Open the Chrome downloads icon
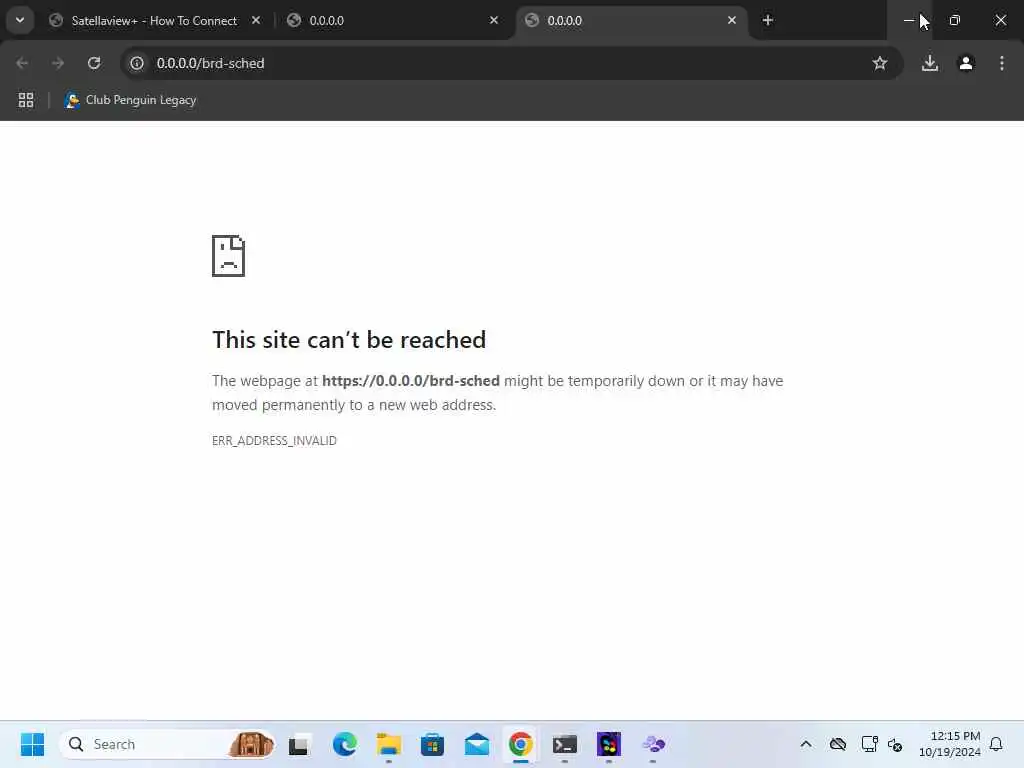This screenshot has width=1024, height=768. pyautogui.click(x=929, y=63)
